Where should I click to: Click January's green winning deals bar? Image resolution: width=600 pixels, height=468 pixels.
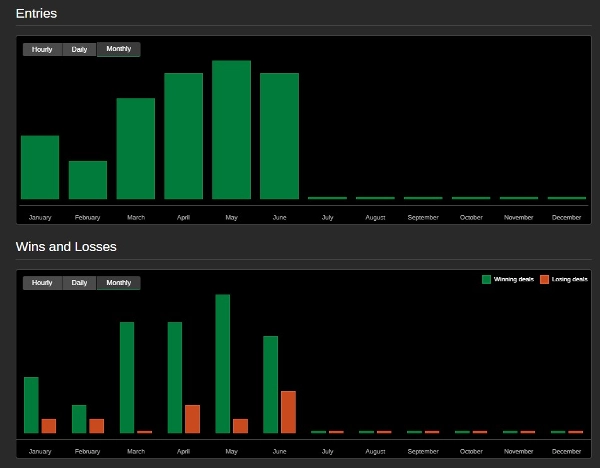click(31, 405)
